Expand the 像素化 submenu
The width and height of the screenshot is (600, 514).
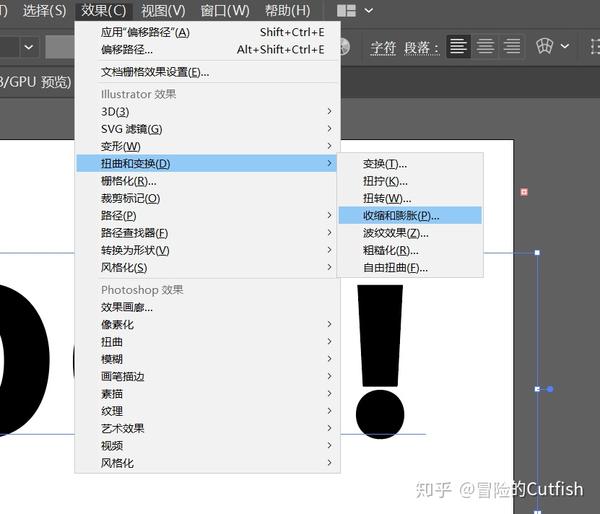point(208,325)
